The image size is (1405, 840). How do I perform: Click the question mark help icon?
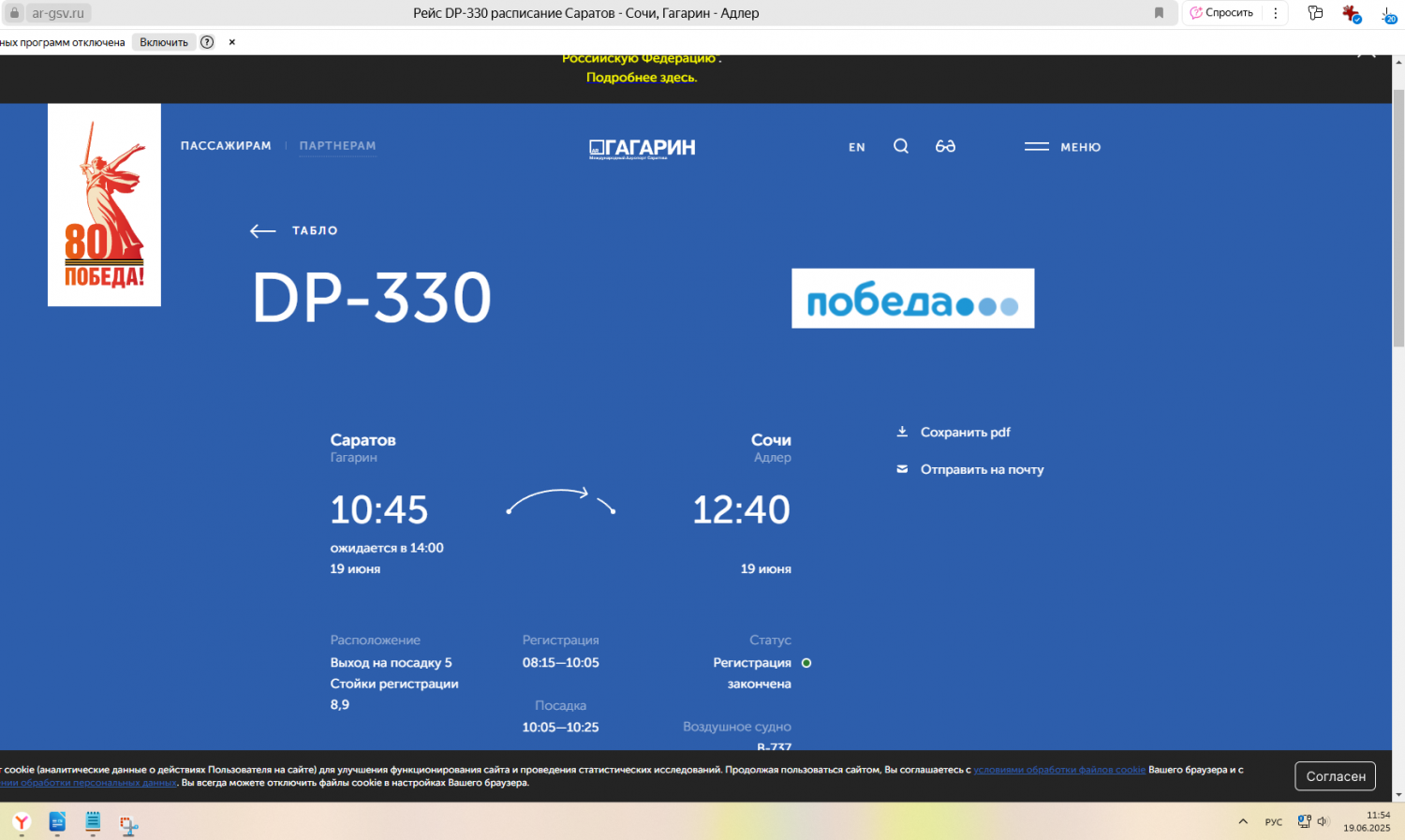point(207,42)
